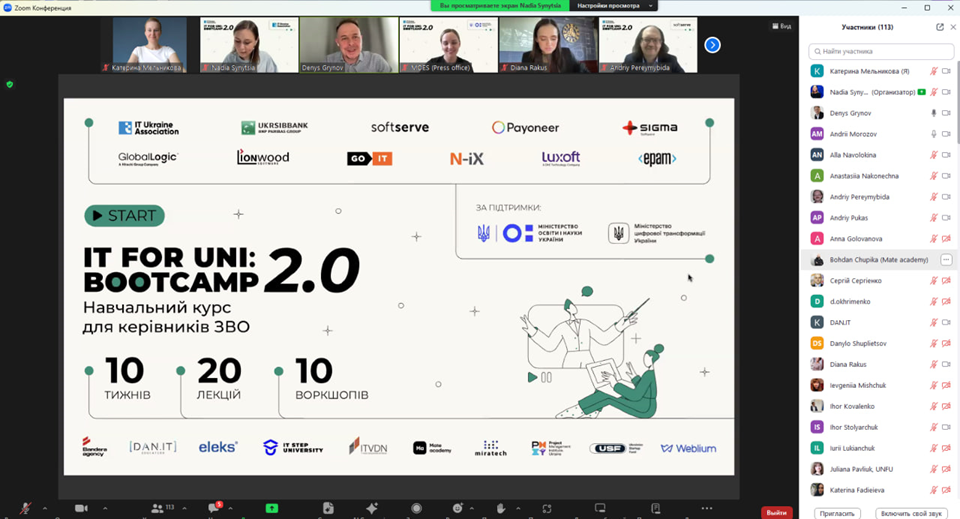Expand arrow next to raise hand icon
This screenshot has height=519, width=960.
click(x=518, y=508)
